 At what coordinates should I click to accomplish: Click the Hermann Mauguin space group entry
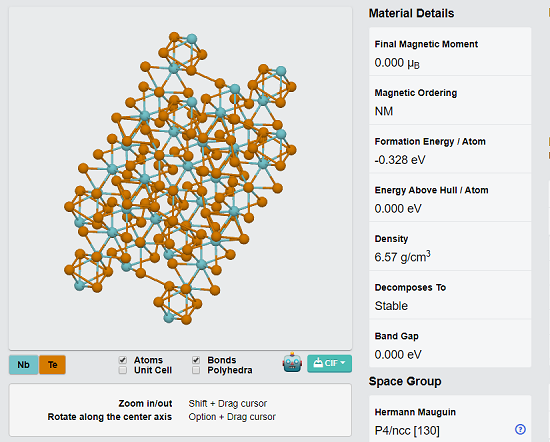tap(450, 420)
